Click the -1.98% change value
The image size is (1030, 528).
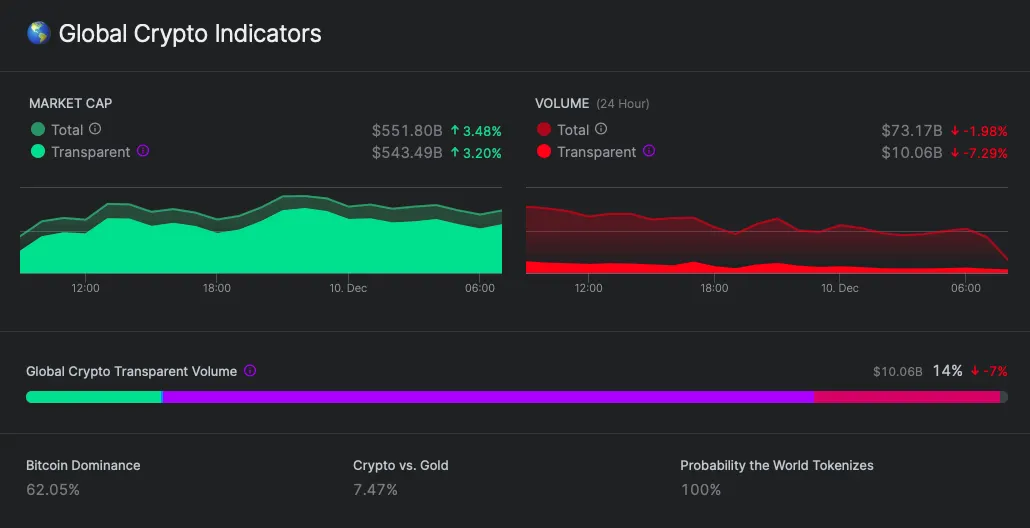[x=985, y=131]
